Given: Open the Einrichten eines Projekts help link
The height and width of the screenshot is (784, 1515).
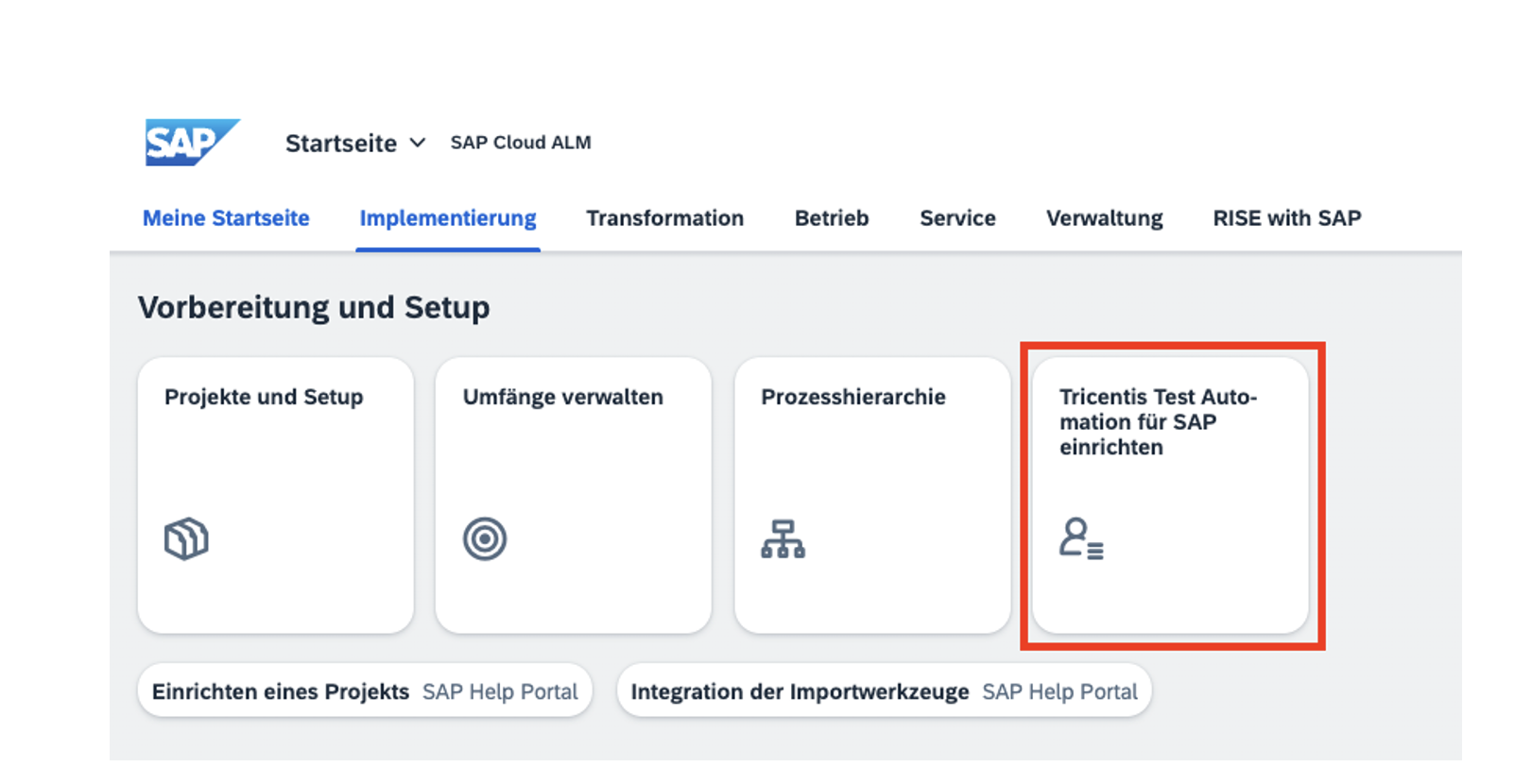Looking at the screenshot, I should [x=365, y=691].
